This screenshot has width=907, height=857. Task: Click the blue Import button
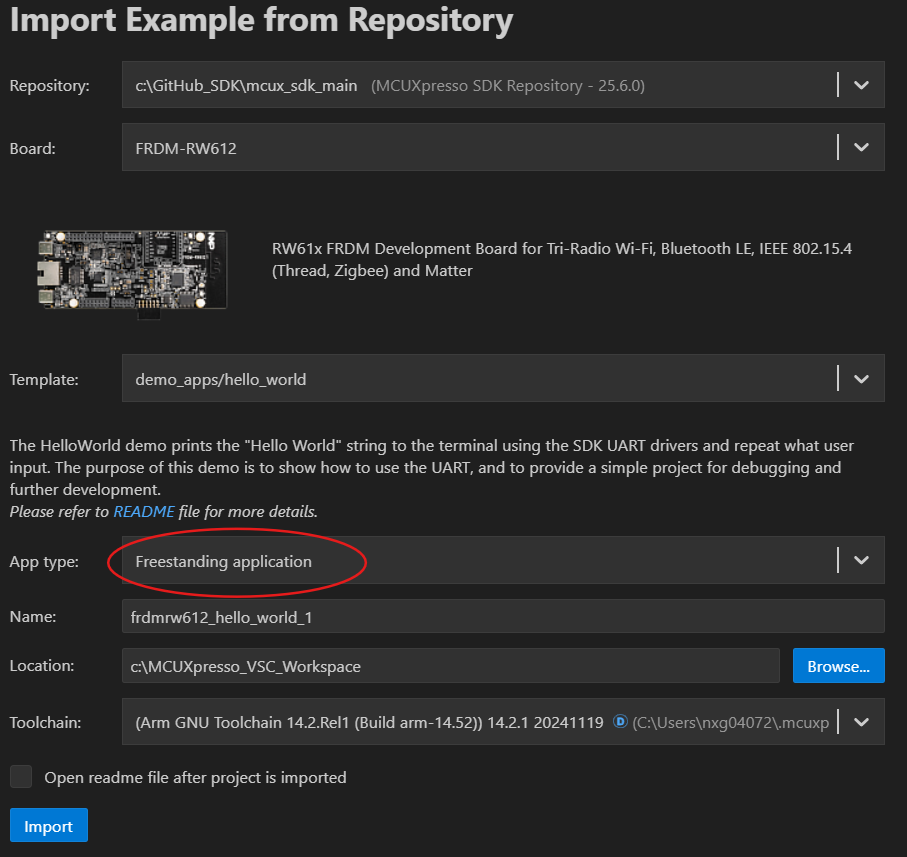coord(49,826)
